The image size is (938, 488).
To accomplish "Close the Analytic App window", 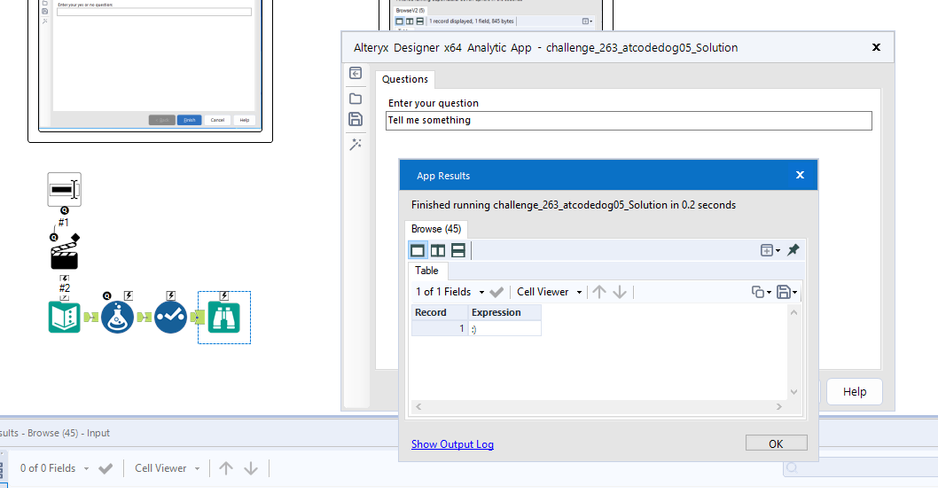I will (x=876, y=47).
